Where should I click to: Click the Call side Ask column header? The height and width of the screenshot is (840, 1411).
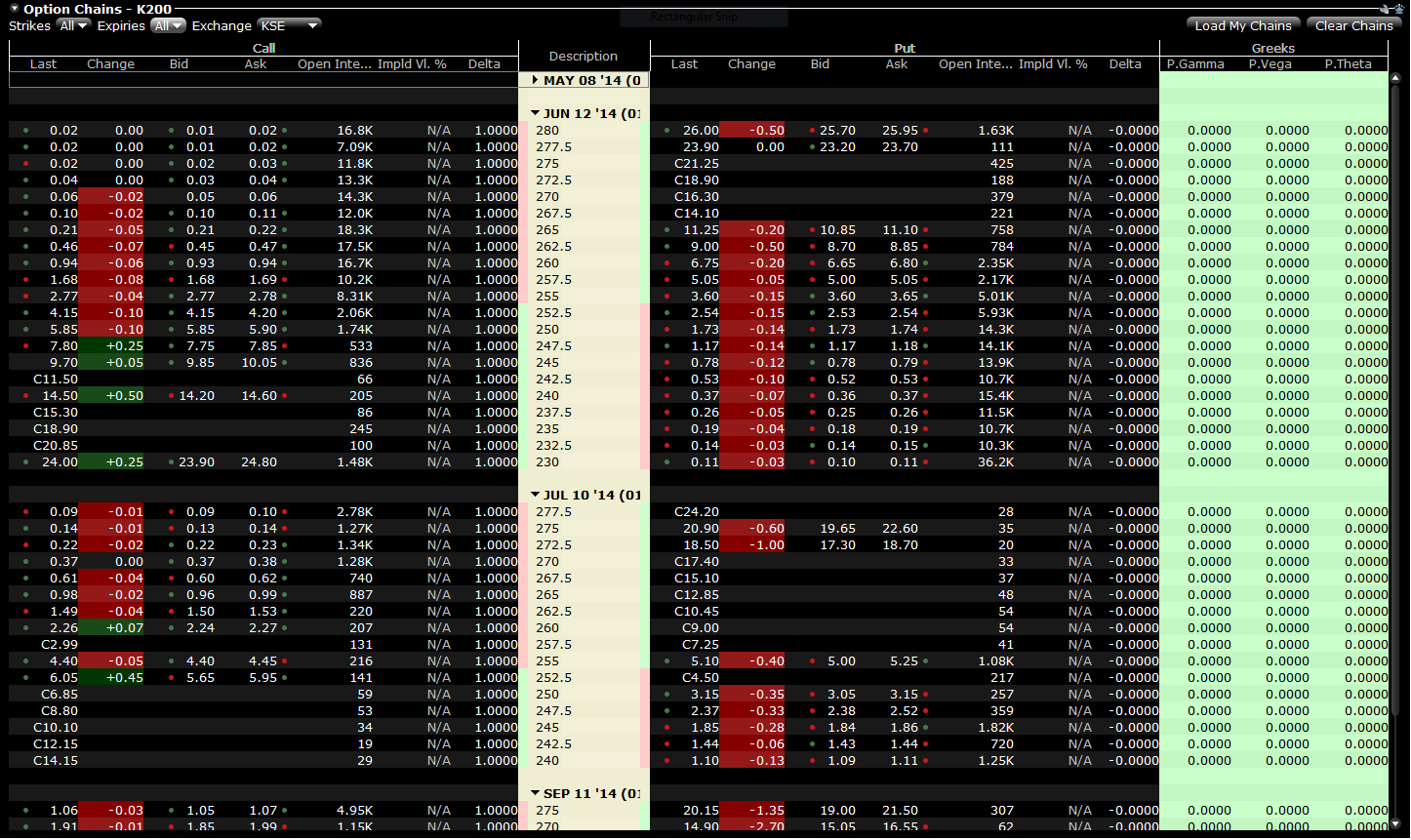tap(256, 64)
